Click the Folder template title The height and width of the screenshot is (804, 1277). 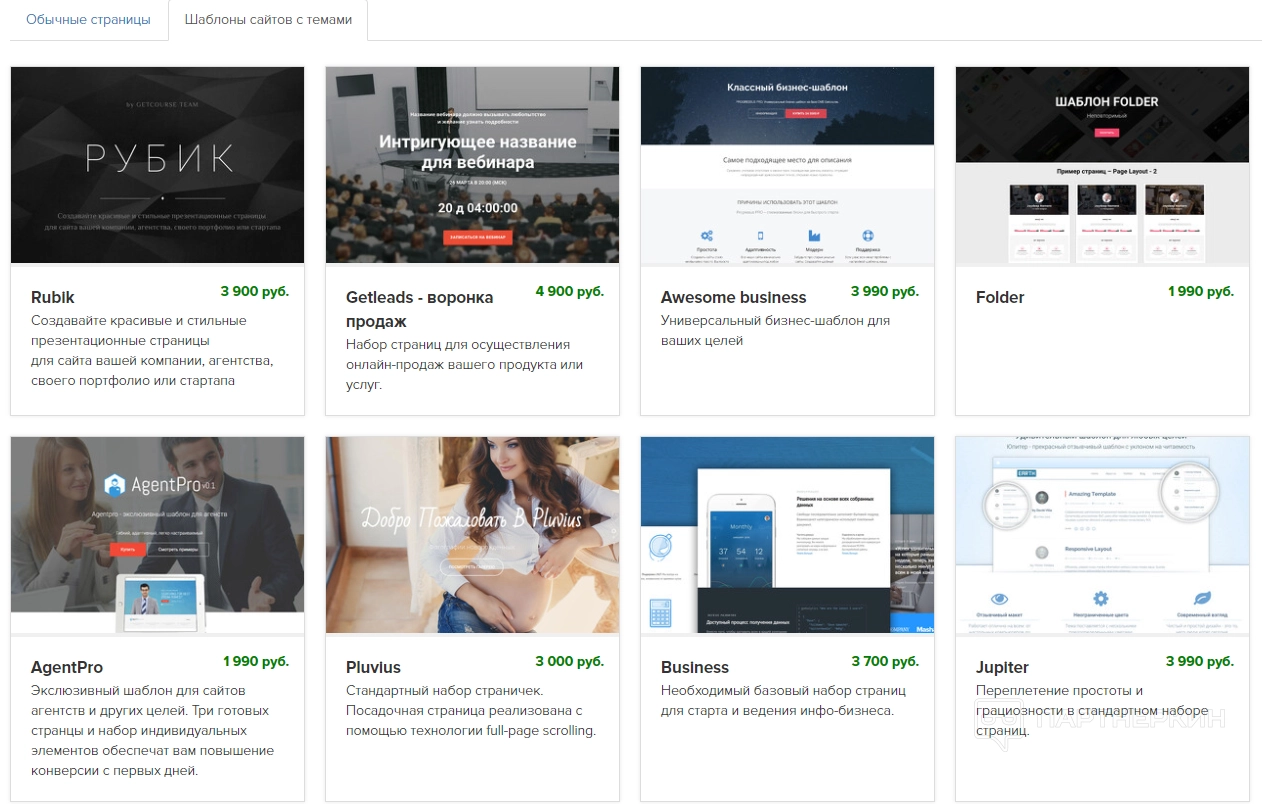tap(1000, 297)
